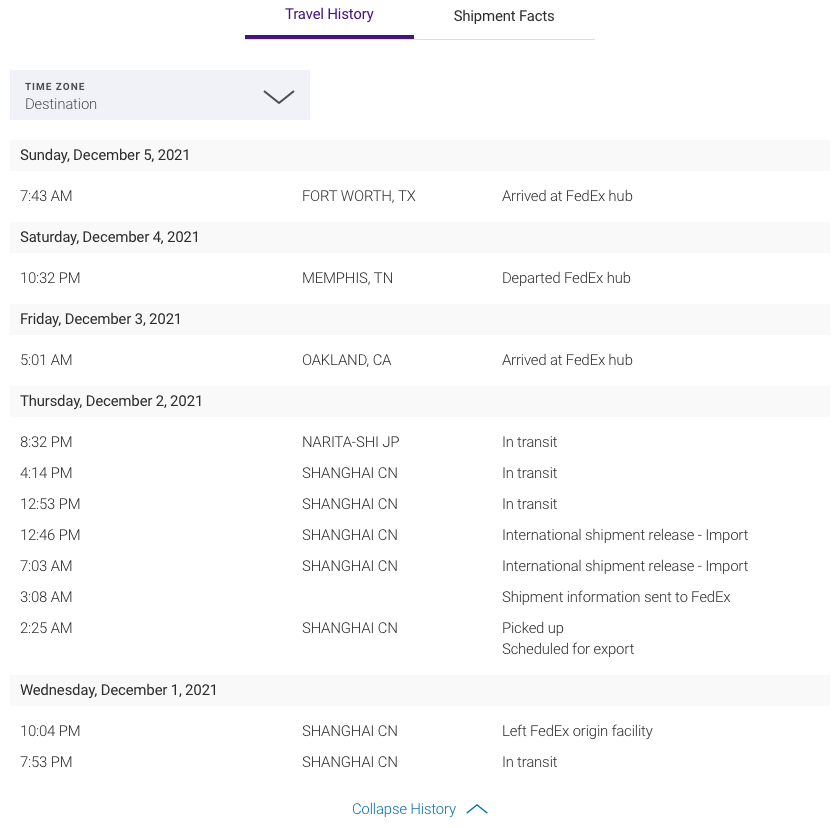839x828 pixels.
Task: Click the MEMPHIS, TN location entry
Action: click(x=347, y=278)
